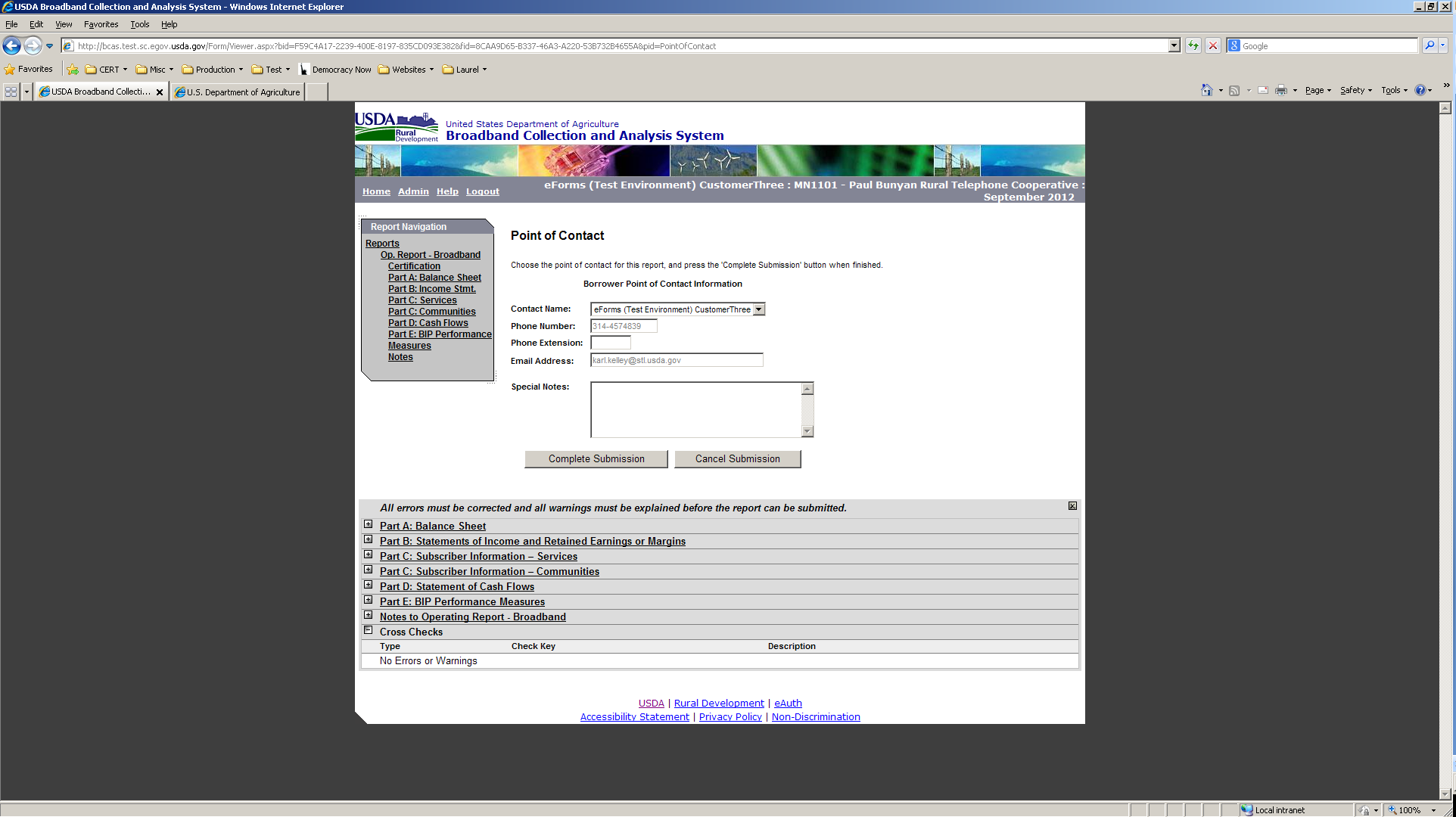The image size is (1456, 817).
Task: Expand Part A: Balance Sheet errors
Action: pyautogui.click(x=369, y=524)
